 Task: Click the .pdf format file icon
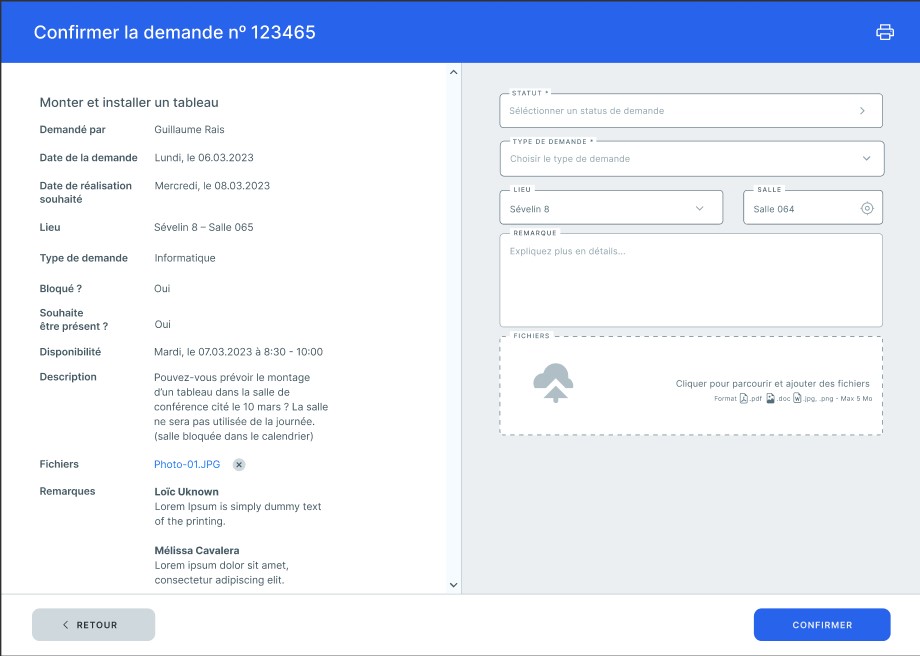pyautogui.click(x=744, y=398)
